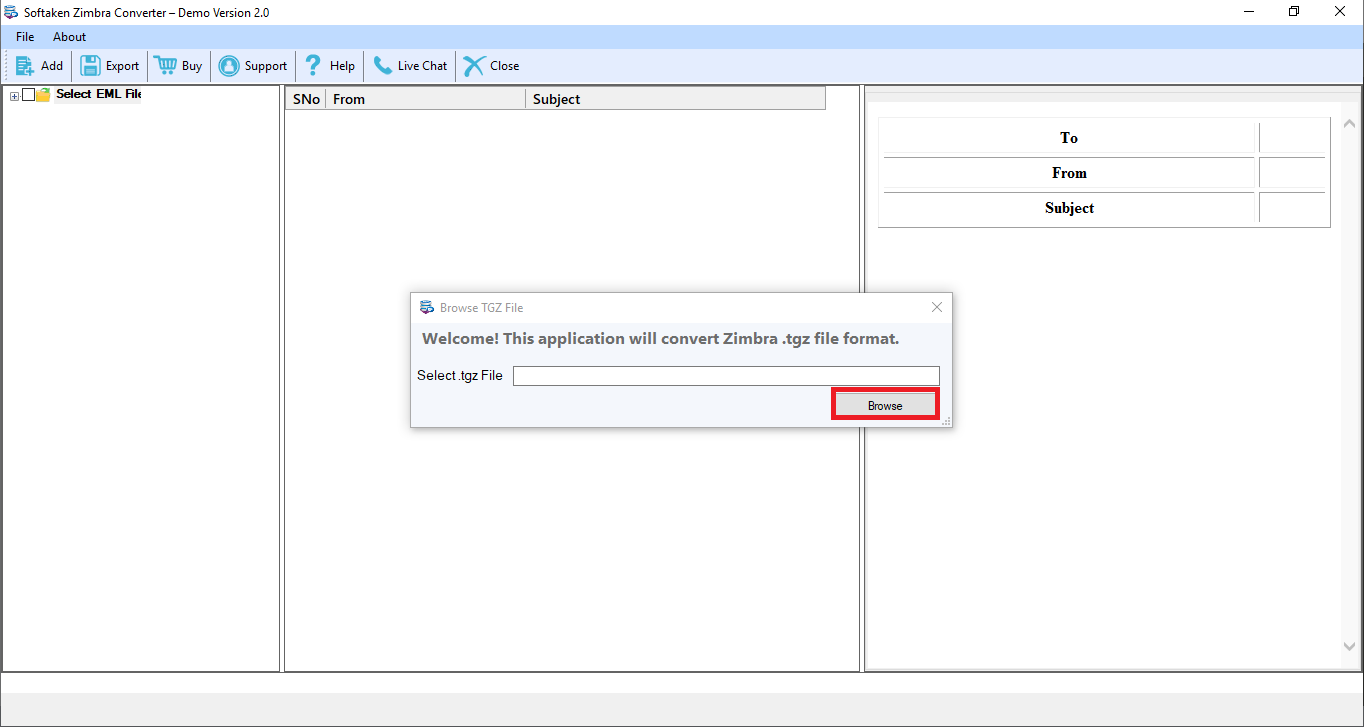Open the About menu
The width and height of the screenshot is (1364, 727).
(70, 37)
